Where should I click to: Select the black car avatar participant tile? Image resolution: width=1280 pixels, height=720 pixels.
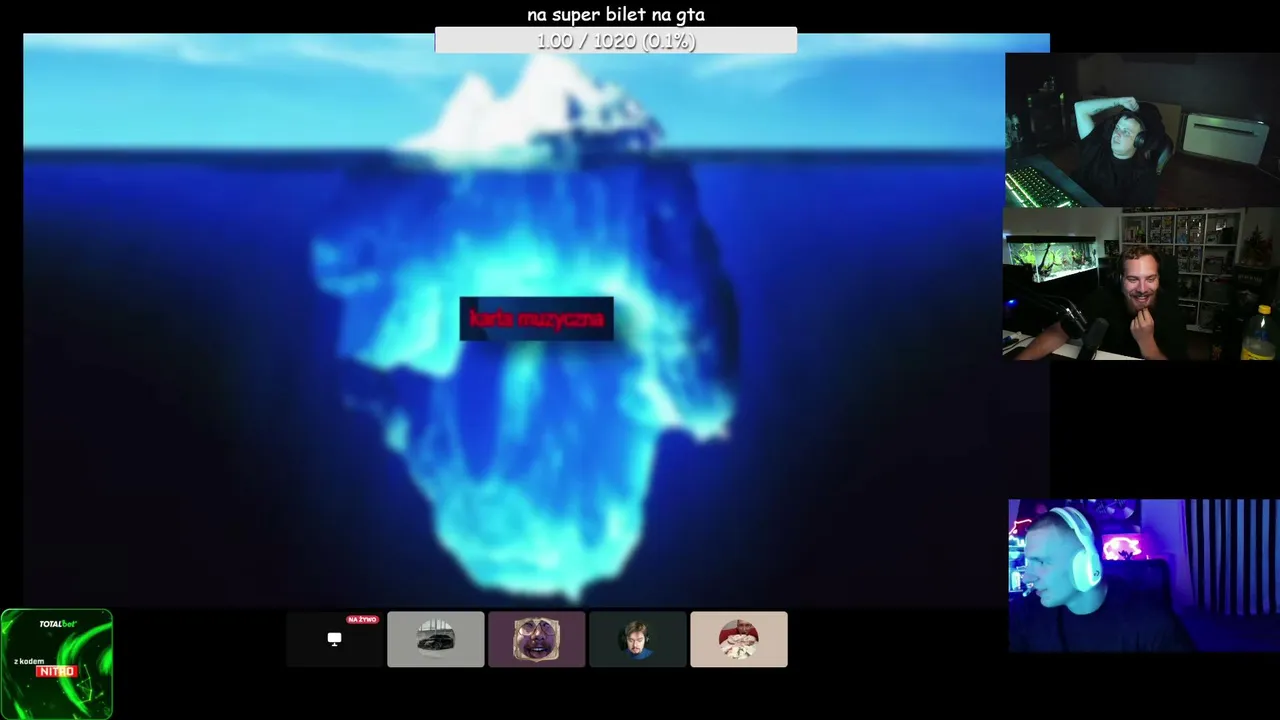tap(436, 639)
